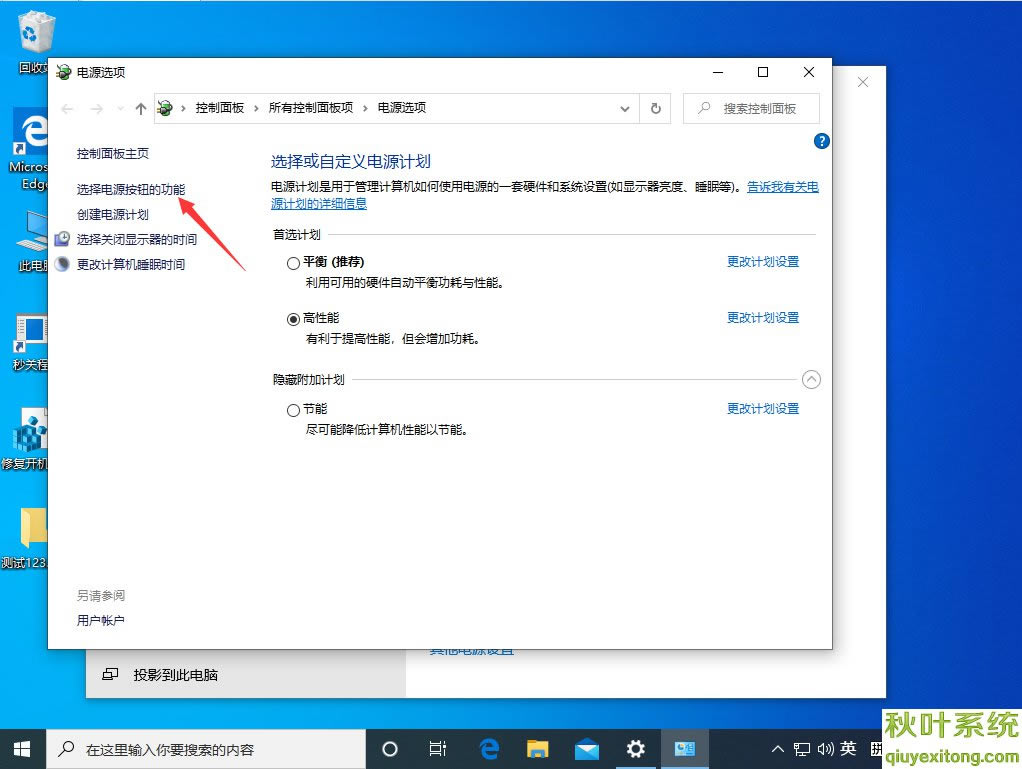Click the taskbar search box
1022x769 pixels.
[x=206, y=749]
